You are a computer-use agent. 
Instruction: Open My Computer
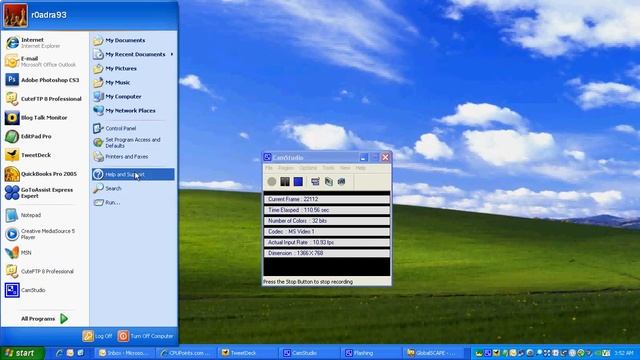[x=133, y=97]
